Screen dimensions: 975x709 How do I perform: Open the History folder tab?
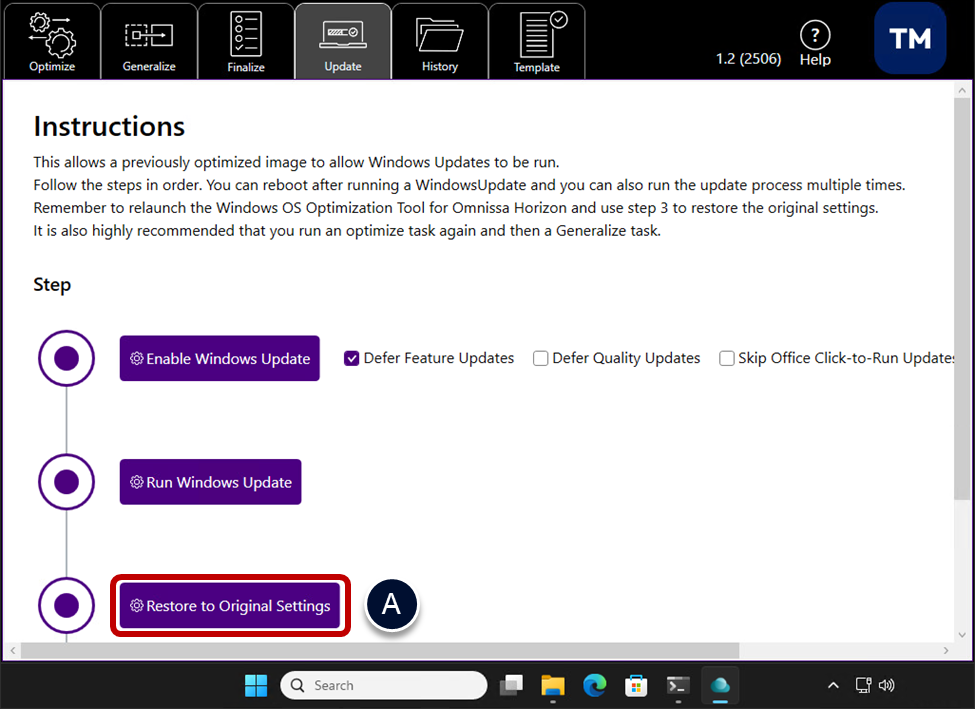coord(439,42)
